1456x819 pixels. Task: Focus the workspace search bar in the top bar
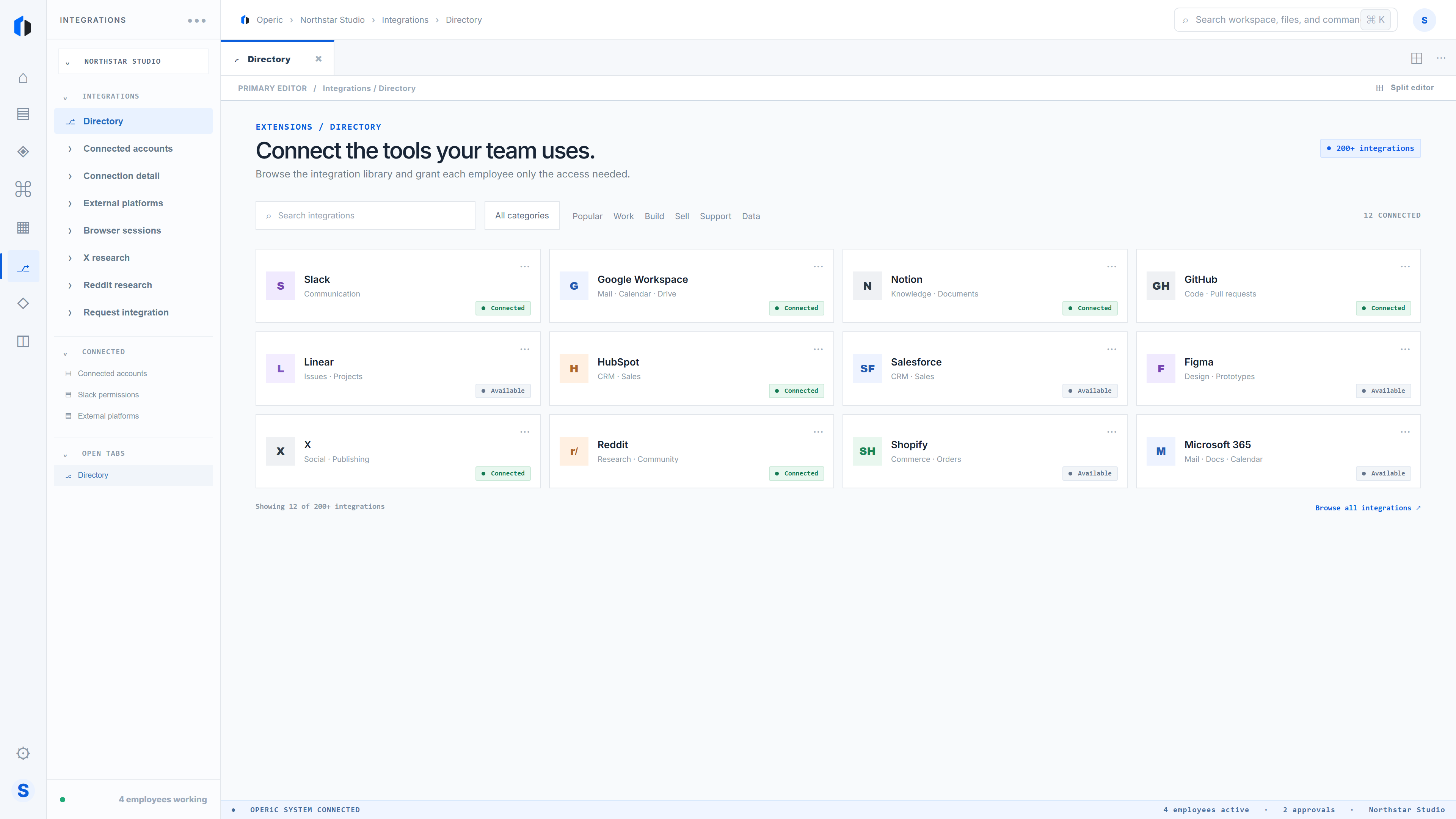(1285, 20)
